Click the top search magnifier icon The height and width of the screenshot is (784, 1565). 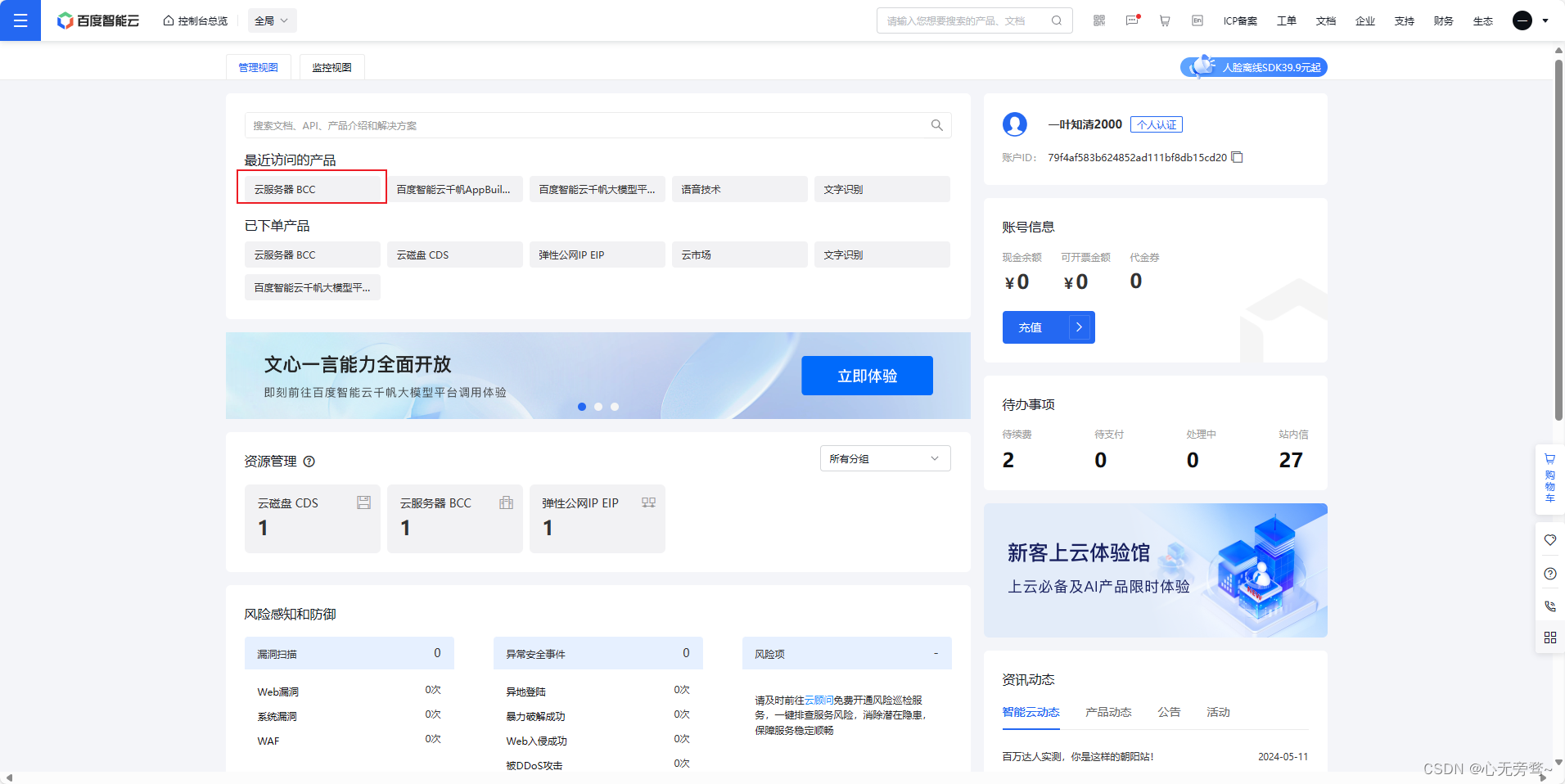1057,20
